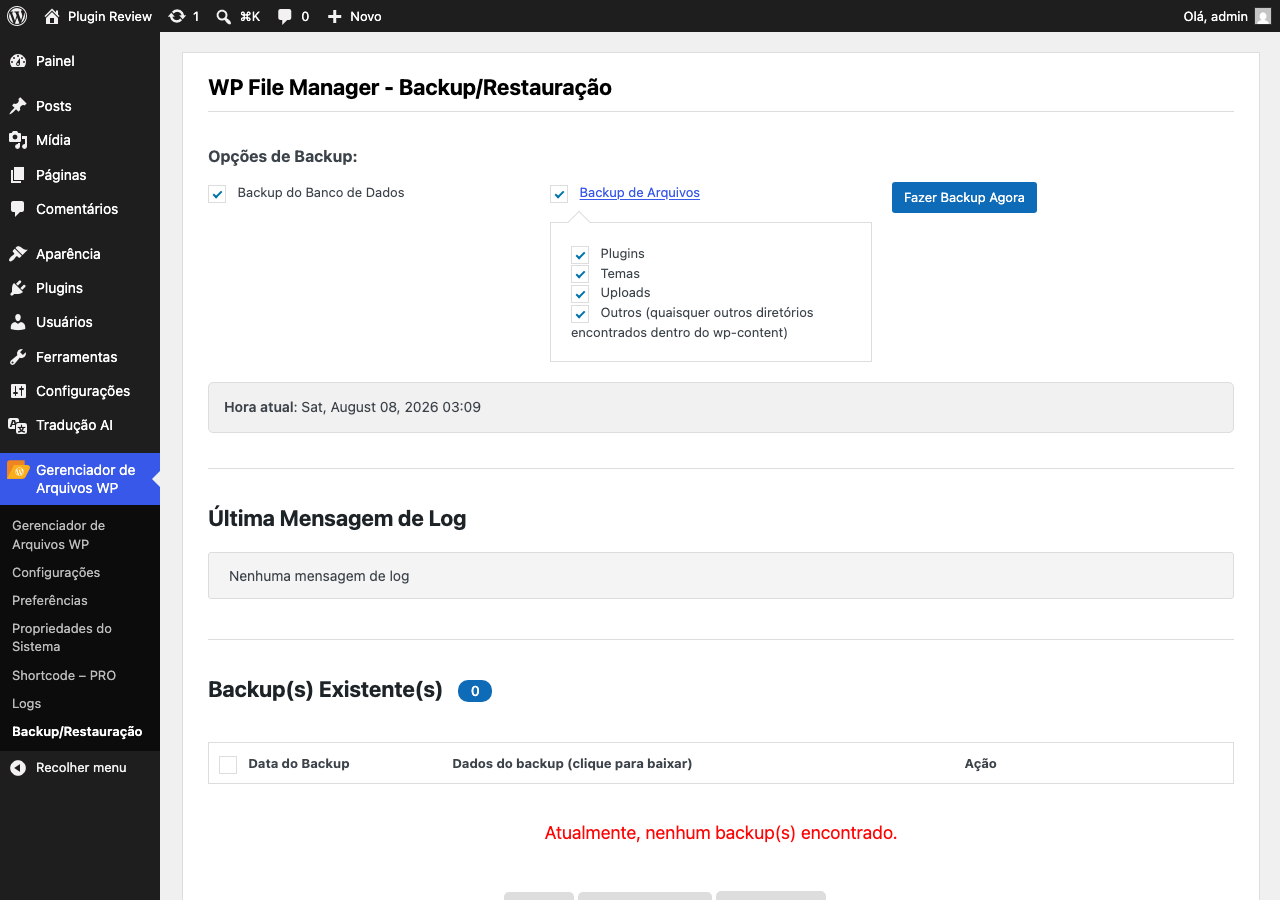
Task: Click the Plugins plug icon in the sidebar
Action: tap(18, 288)
